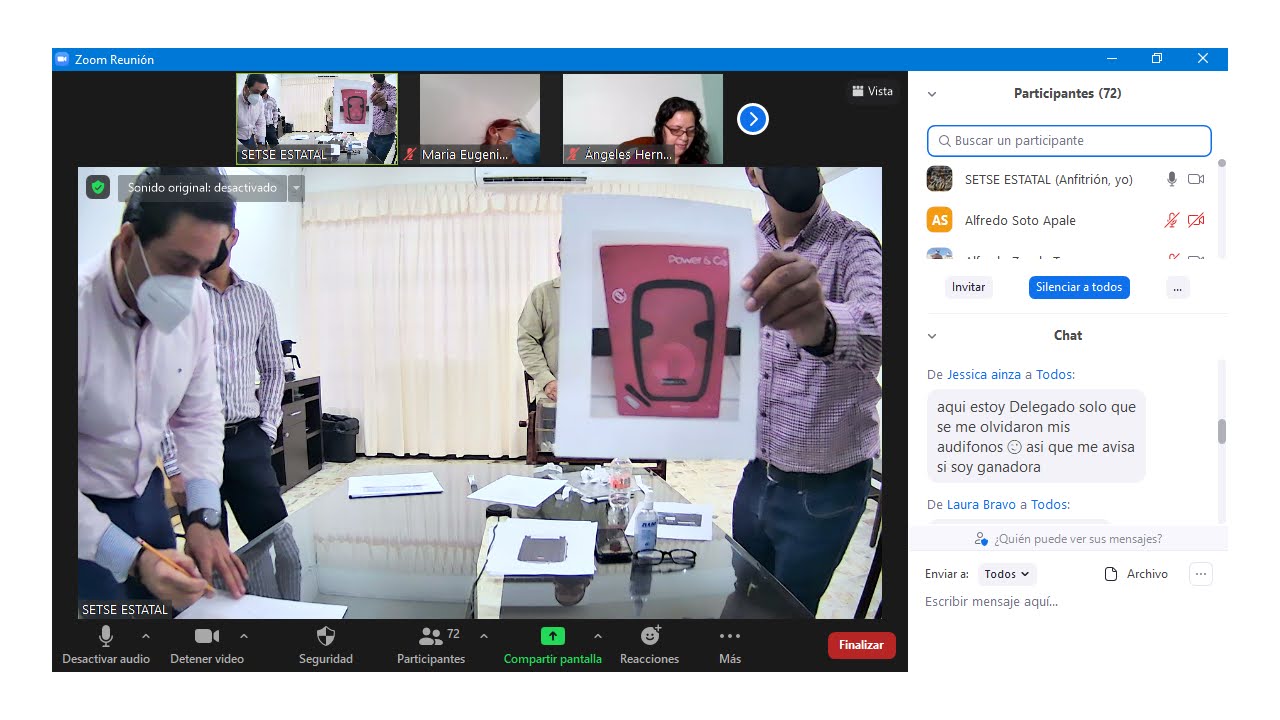Click sender name Jessica ainza in chat
1280x720 pixels.
coord(984,375)
